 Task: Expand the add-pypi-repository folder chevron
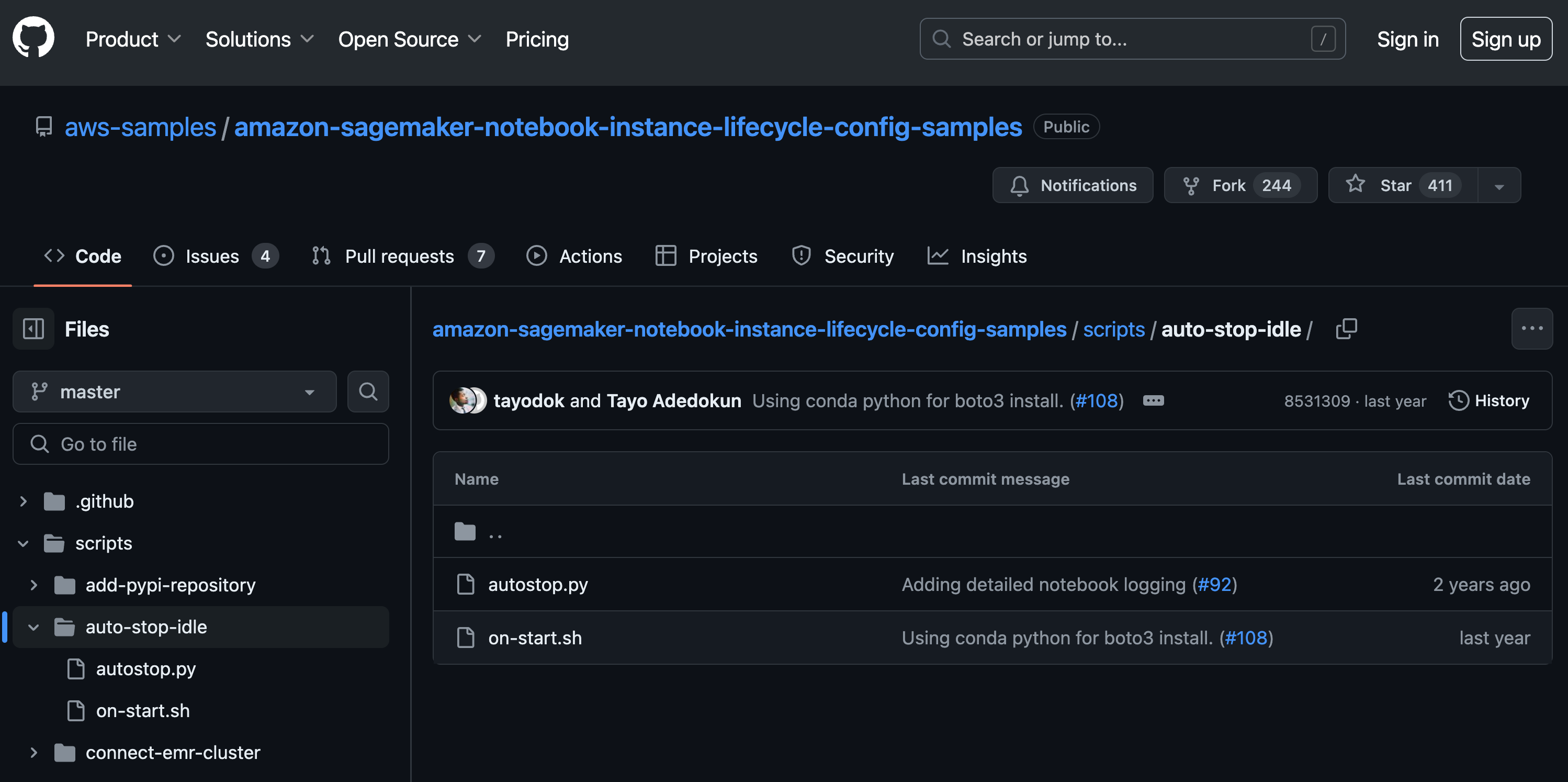(x=33, y=585)
